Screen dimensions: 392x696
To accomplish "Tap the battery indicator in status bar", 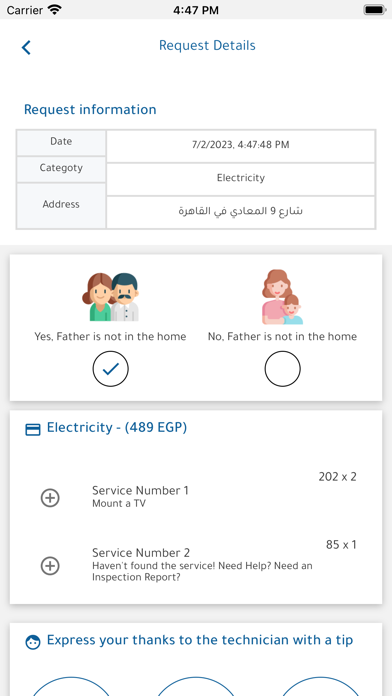I will [x=375, y=9].
